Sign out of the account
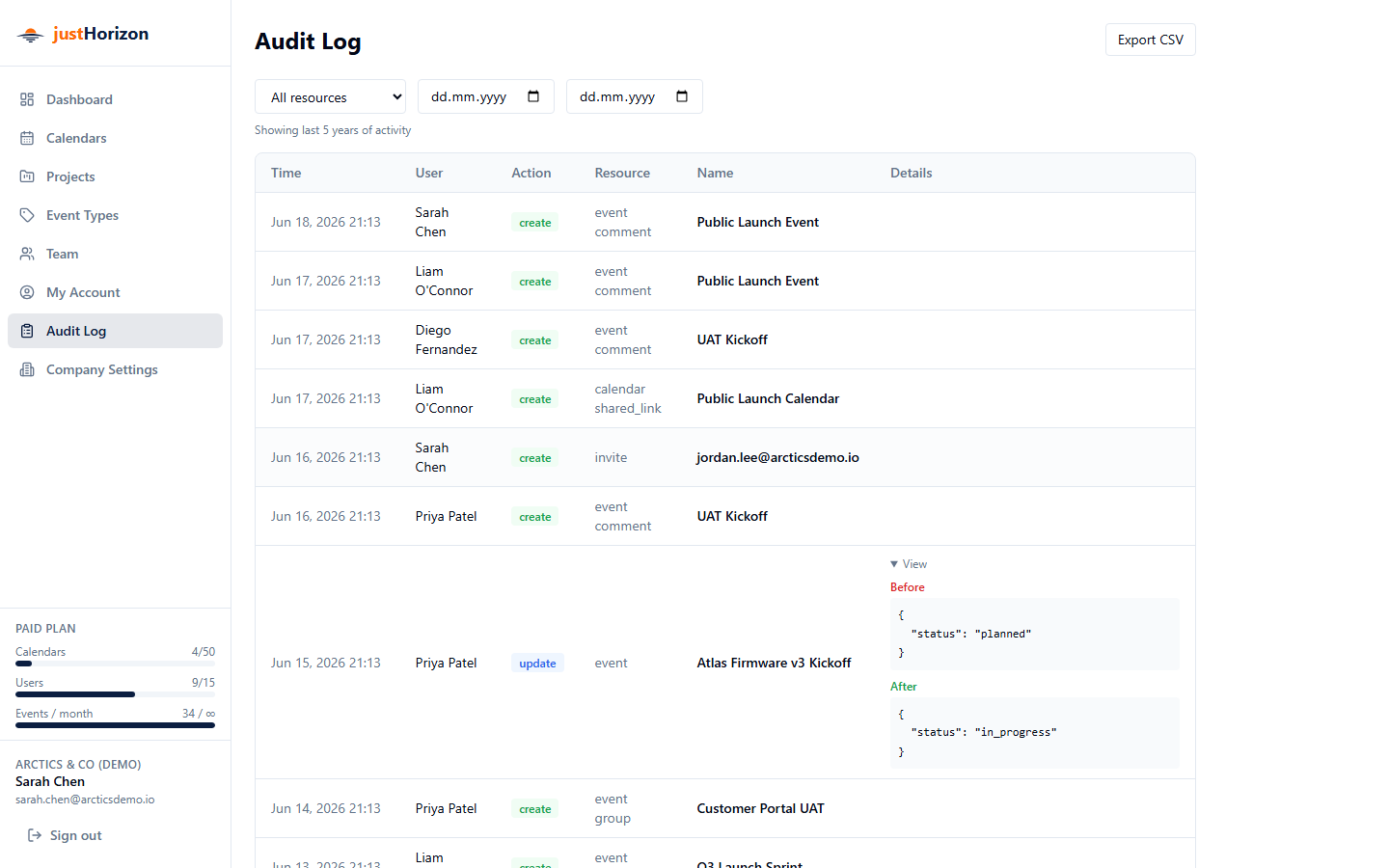 [x=65, y=835]
